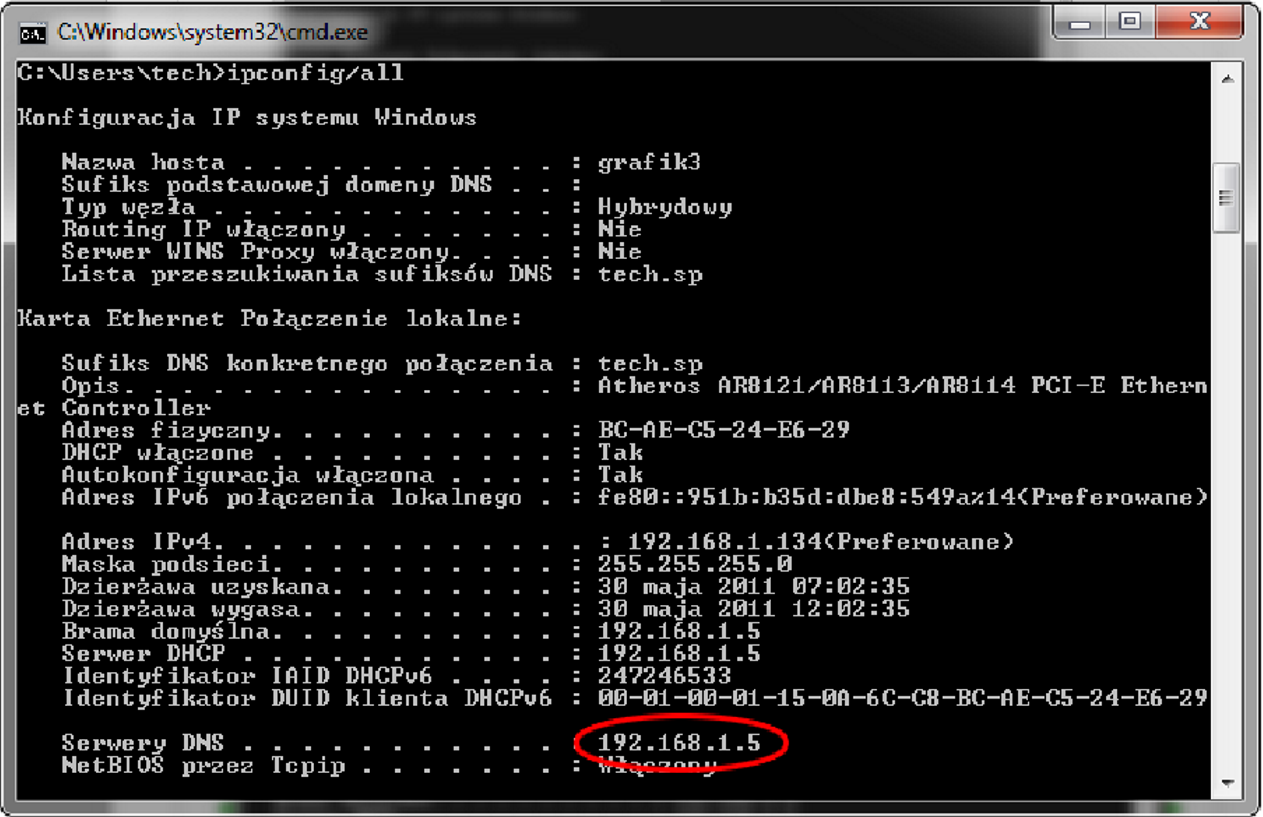Click the ipconfig/all command line
The height and width of the screenshot is (817, 1263).
pyautogui.click(x=211, y=73)
